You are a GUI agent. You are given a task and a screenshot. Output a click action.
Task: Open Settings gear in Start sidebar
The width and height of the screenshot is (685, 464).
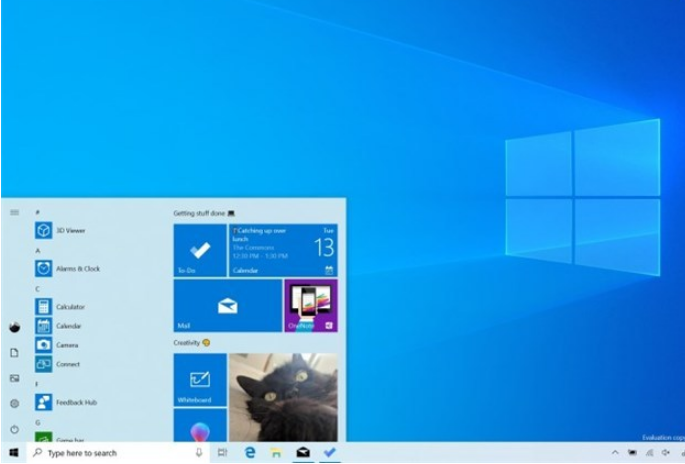[x=14, y=404]
